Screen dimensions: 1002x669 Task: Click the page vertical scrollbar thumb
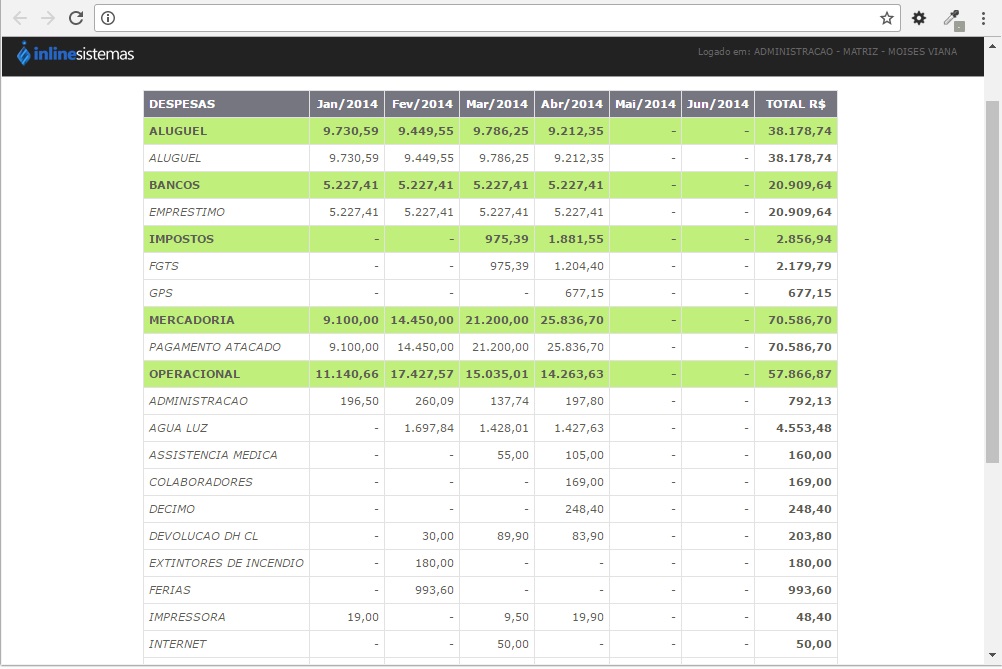992,281
